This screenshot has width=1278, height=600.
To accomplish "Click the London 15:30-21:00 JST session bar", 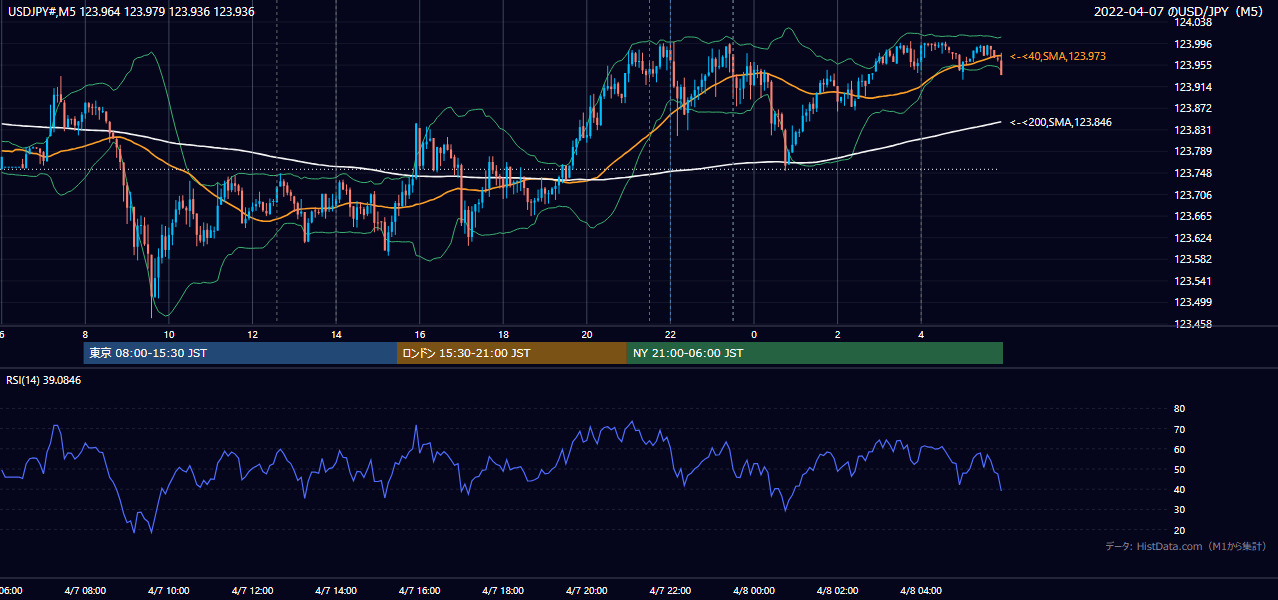I will [512, 353].
